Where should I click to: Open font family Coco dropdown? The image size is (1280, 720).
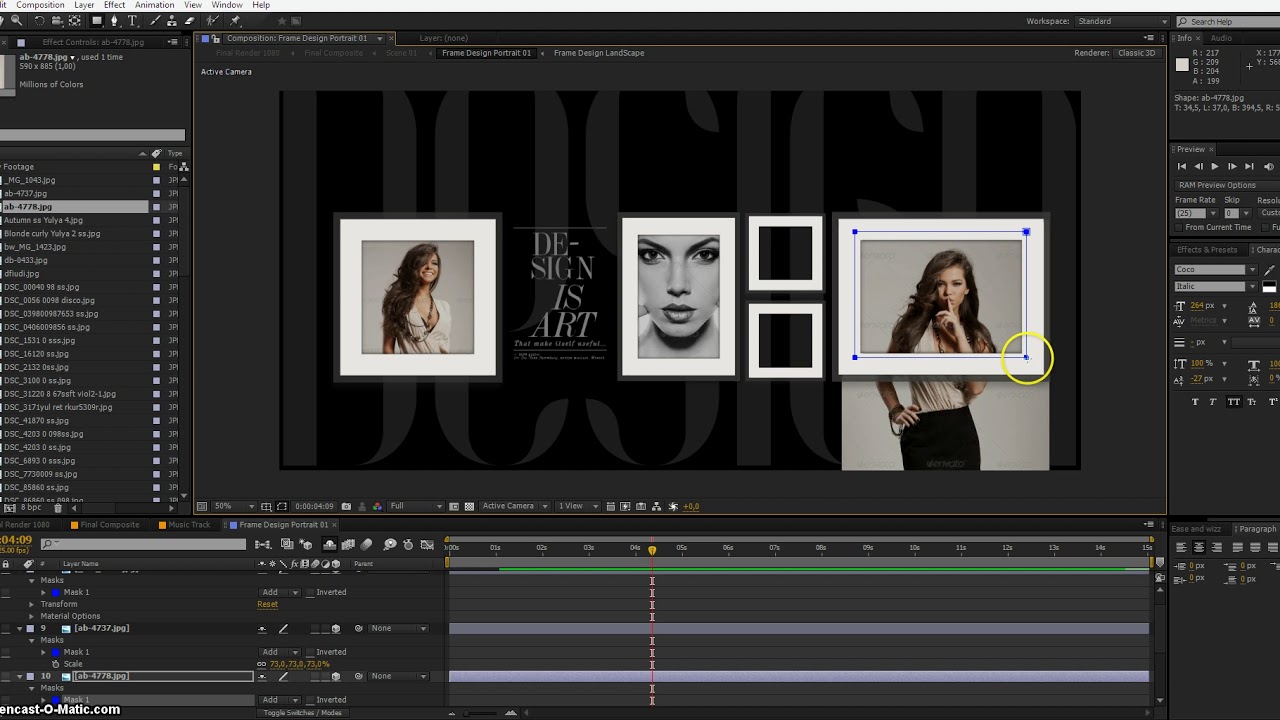tap(1216, 270)
